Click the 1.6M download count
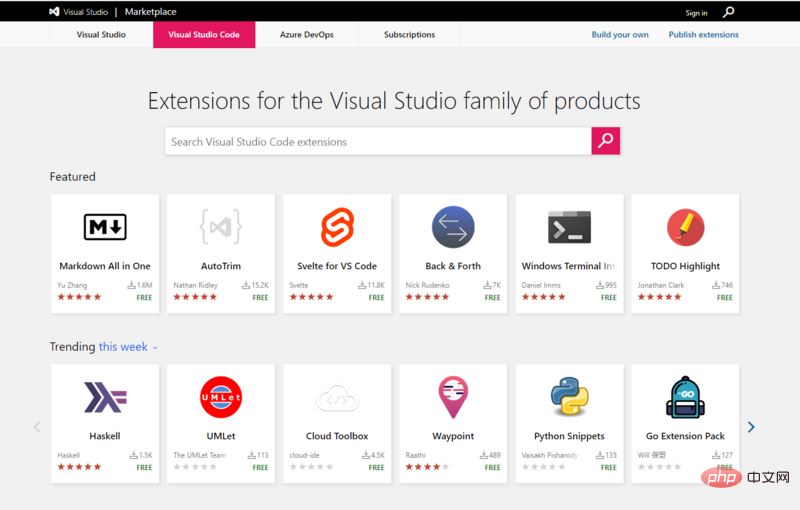The image size is (800, 510). click(140, 285)
